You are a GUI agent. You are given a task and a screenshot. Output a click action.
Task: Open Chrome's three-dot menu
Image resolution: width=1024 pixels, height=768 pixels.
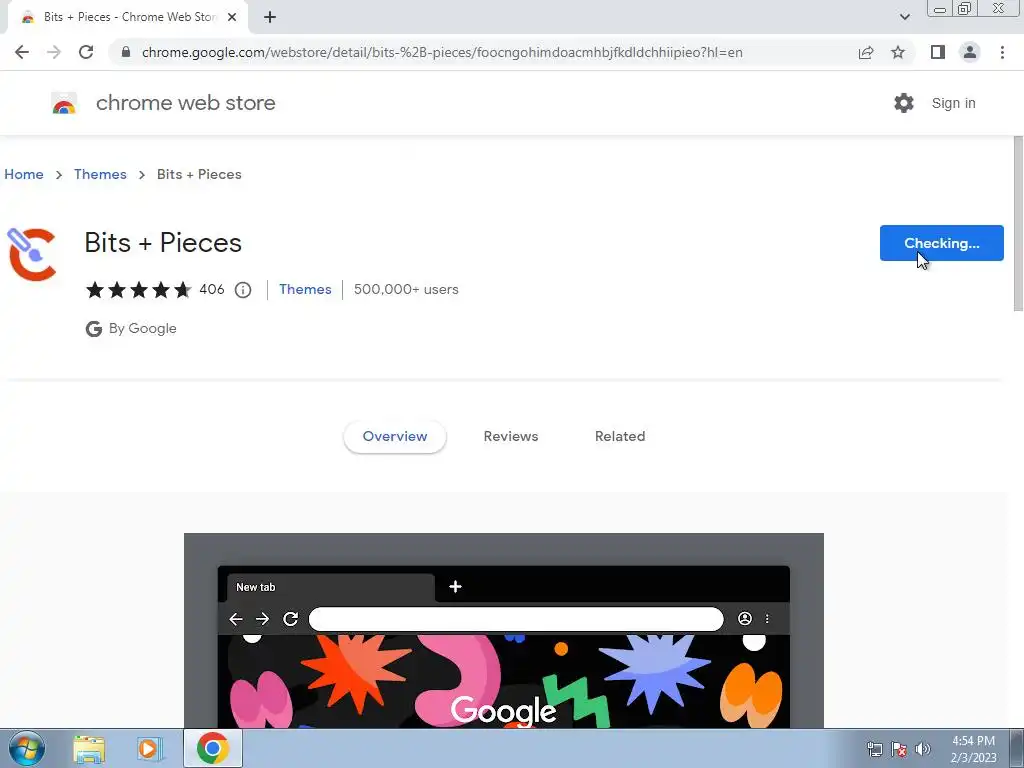[x=1002, y=52]
